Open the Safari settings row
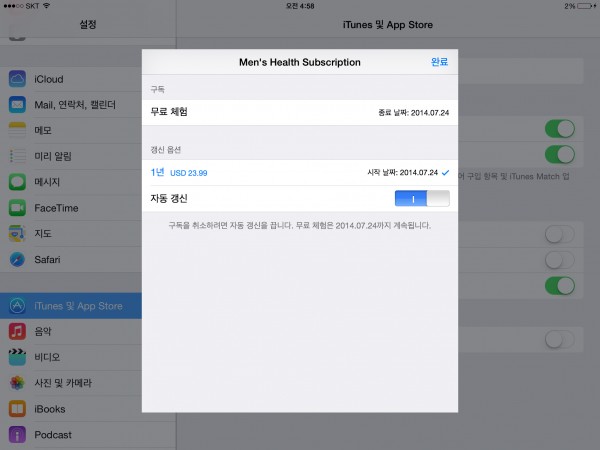 click(x=71, y=259)
